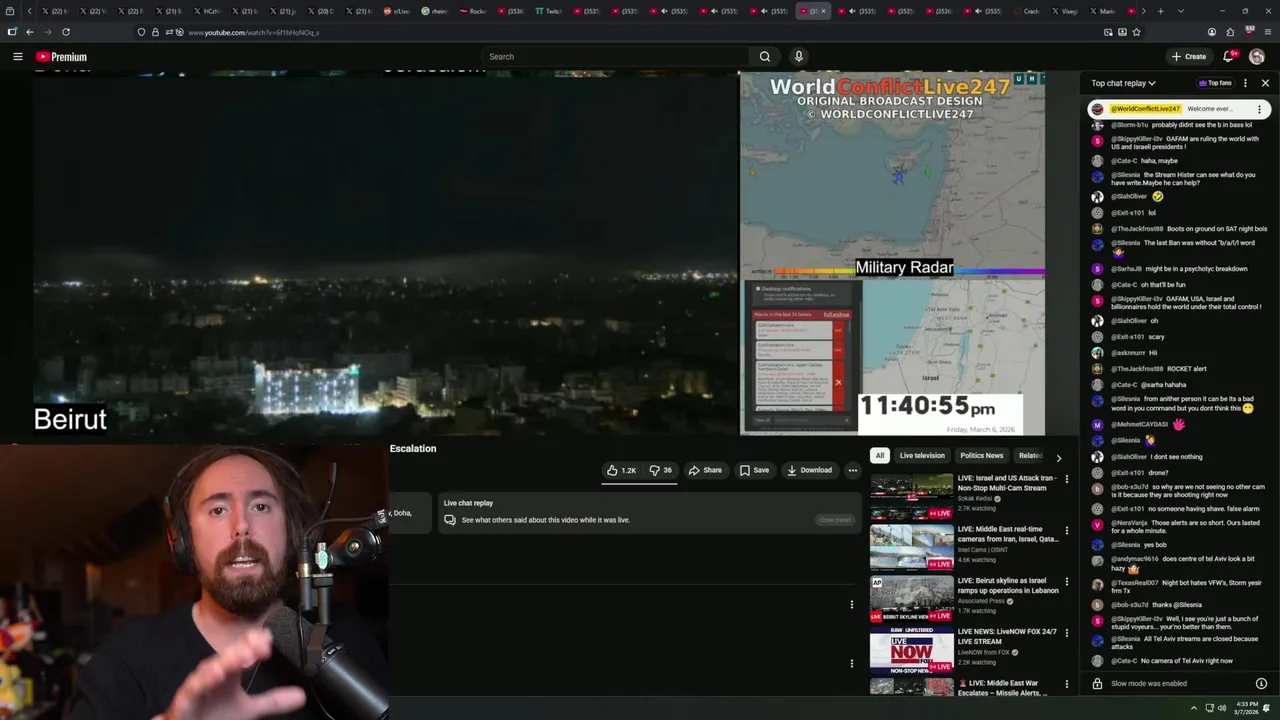Open chat options three-dot menu

[1245, 83]
